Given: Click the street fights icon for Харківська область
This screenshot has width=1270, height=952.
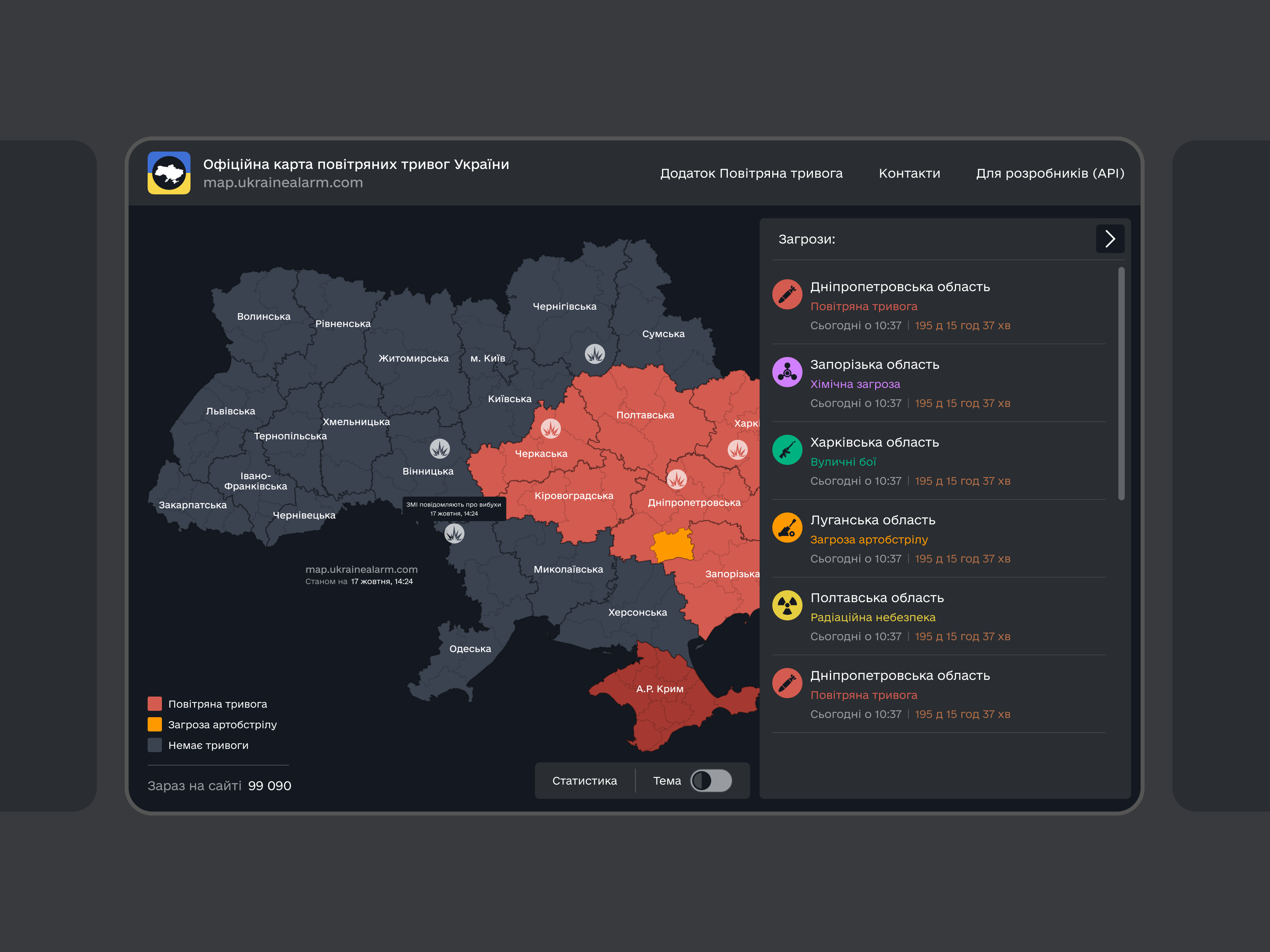Looking at the screenshot, I should (787, 450).
